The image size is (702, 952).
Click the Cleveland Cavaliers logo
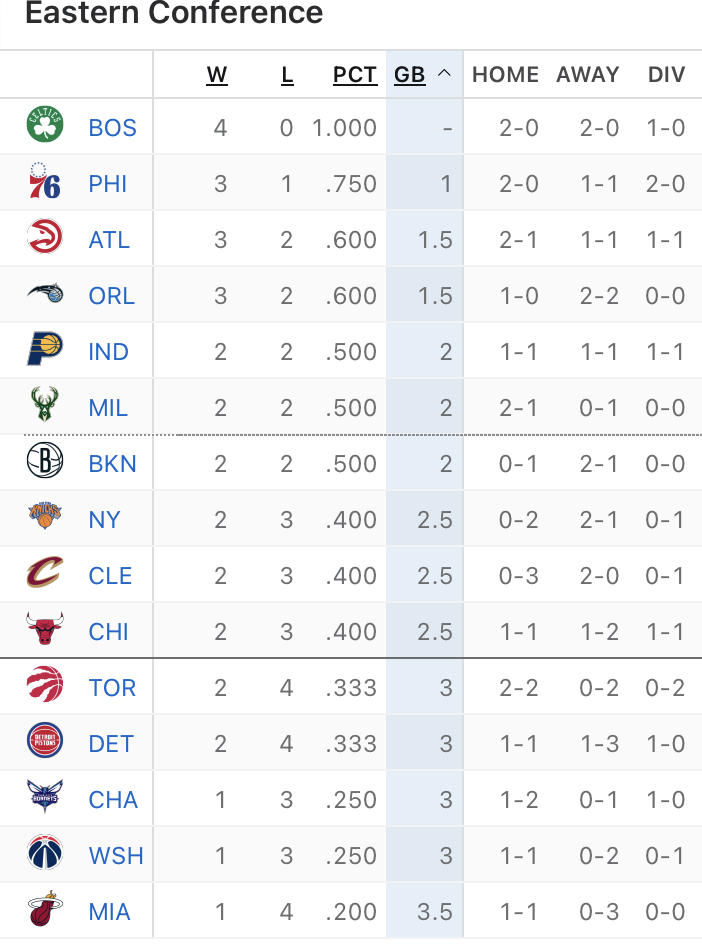click(45, 575)
